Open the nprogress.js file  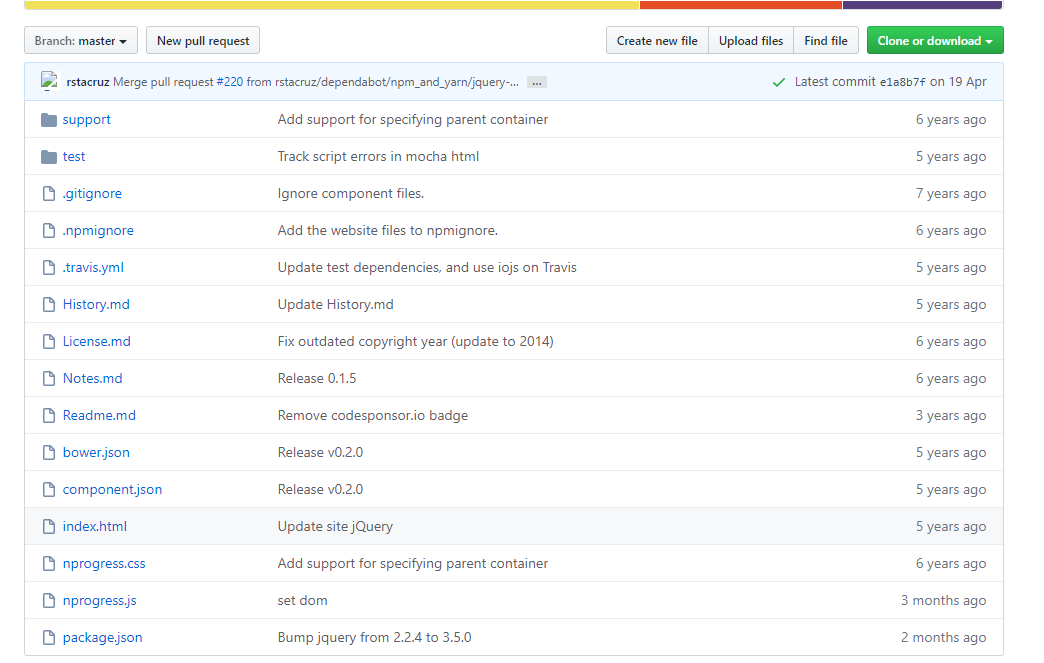tap(99, 600)
